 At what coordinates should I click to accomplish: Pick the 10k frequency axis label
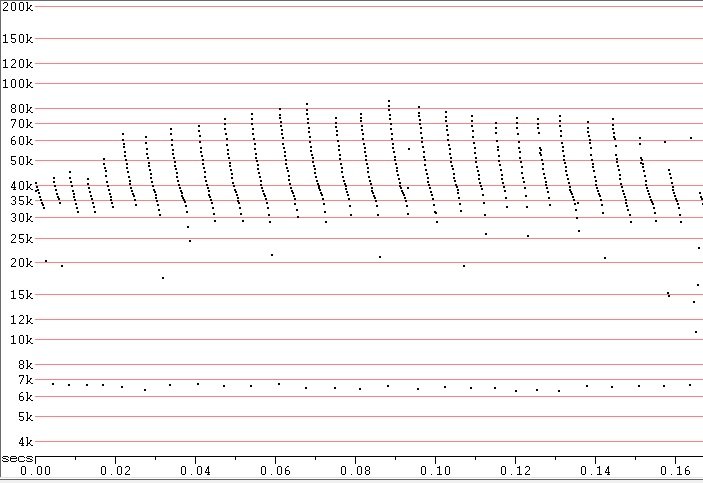pyautogui.click(x=21, y=339)
